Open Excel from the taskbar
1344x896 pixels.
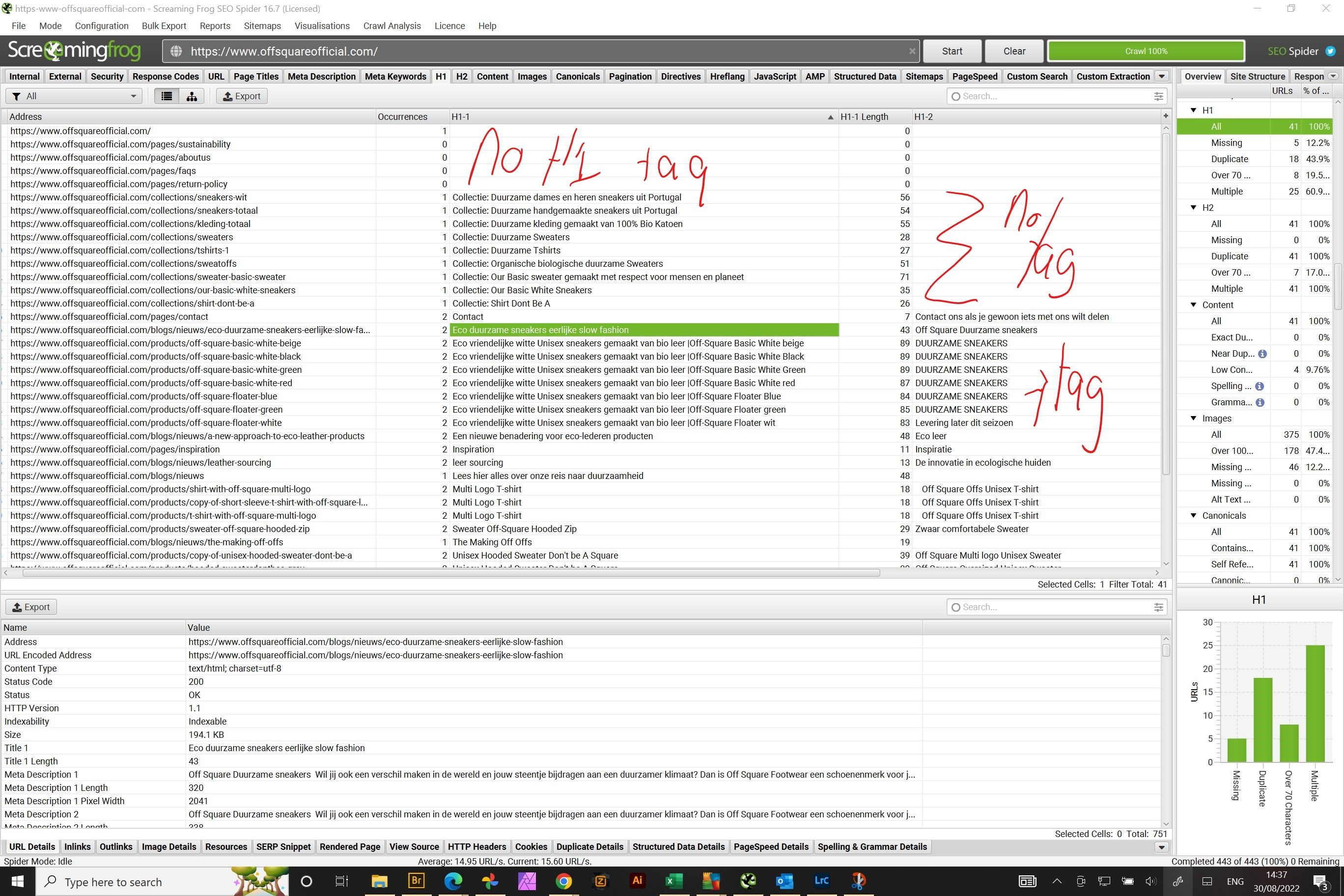[673, 881]
